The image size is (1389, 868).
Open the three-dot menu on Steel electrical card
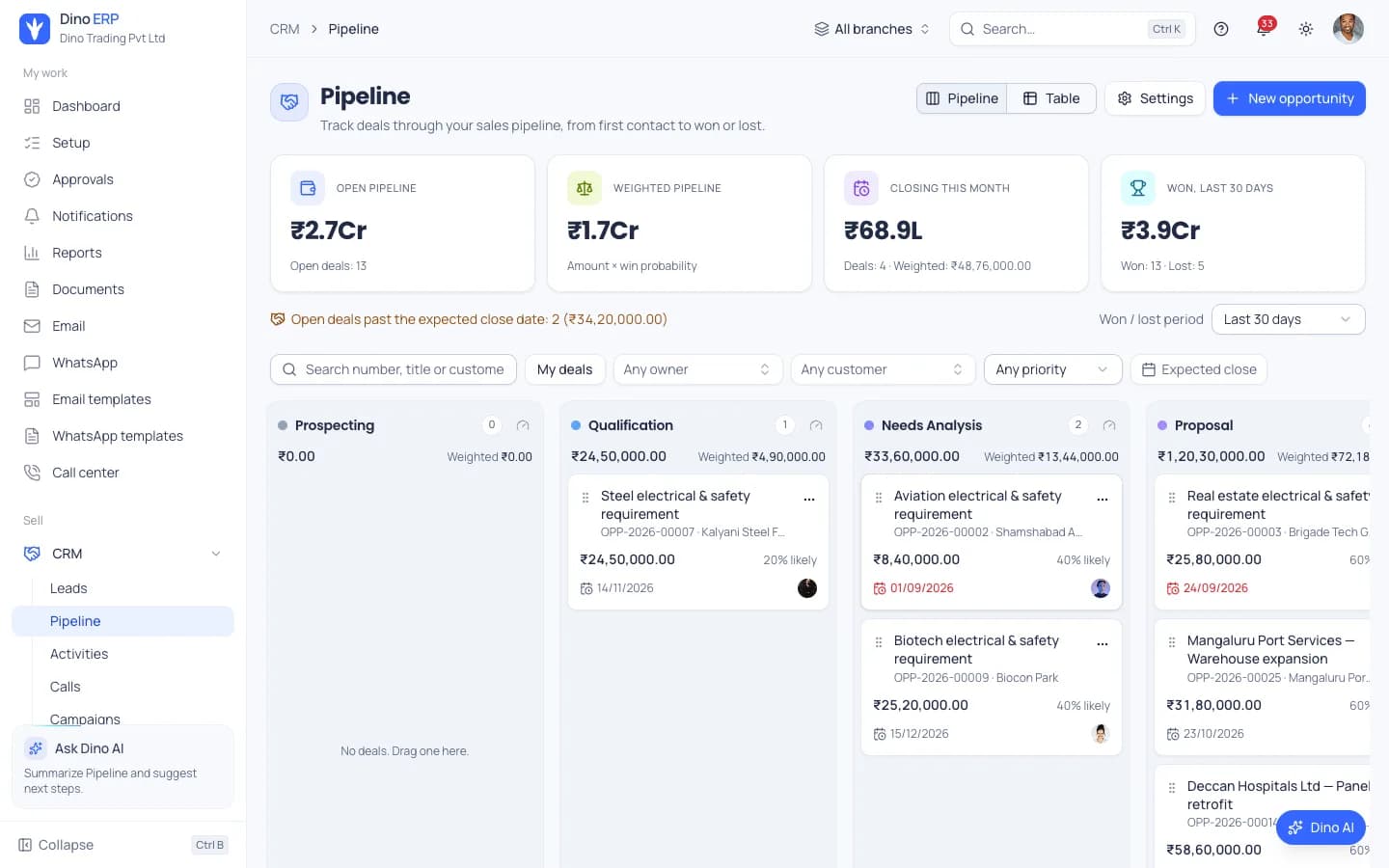click(x=809, y=499)
